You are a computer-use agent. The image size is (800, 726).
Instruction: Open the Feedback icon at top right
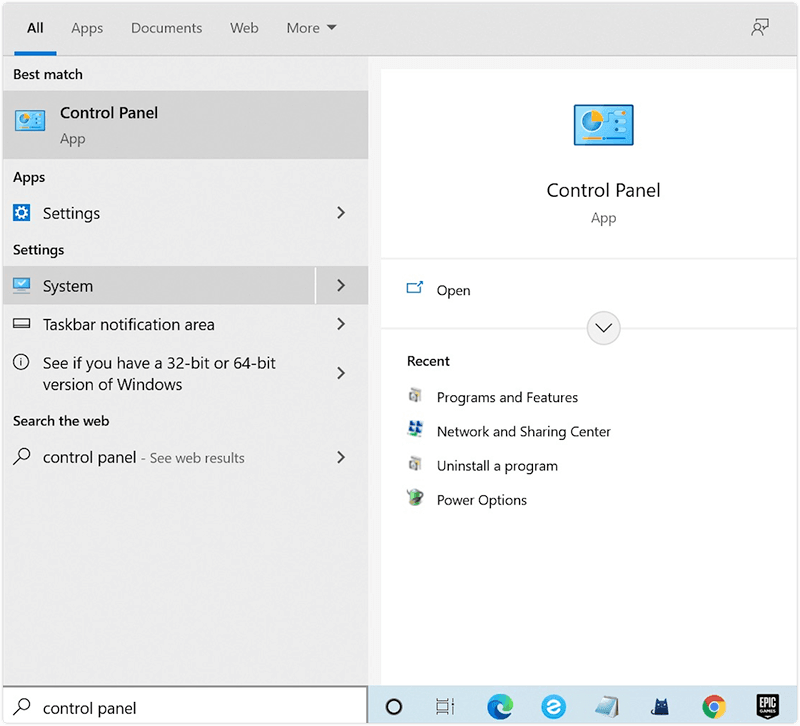pos(760,27)
